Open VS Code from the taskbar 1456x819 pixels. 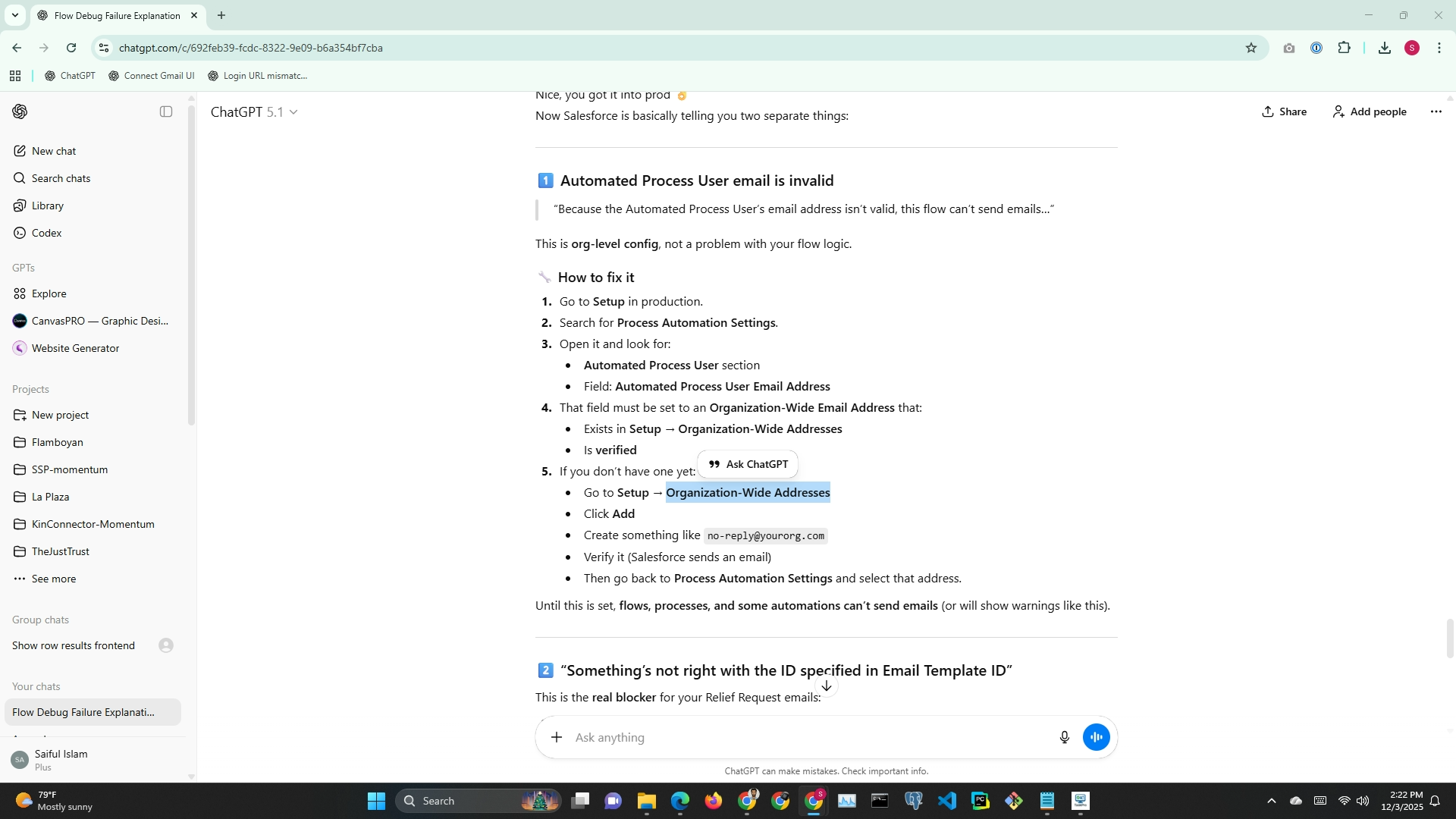(946, 801)
